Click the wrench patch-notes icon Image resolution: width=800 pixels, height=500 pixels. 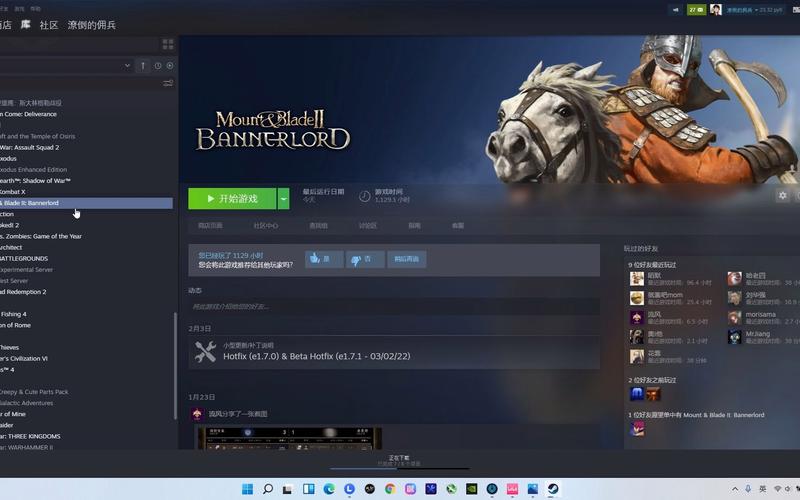205,352
